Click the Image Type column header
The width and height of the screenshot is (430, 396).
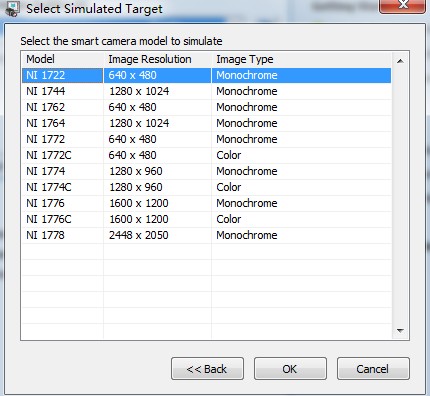[x=301, y=59]
